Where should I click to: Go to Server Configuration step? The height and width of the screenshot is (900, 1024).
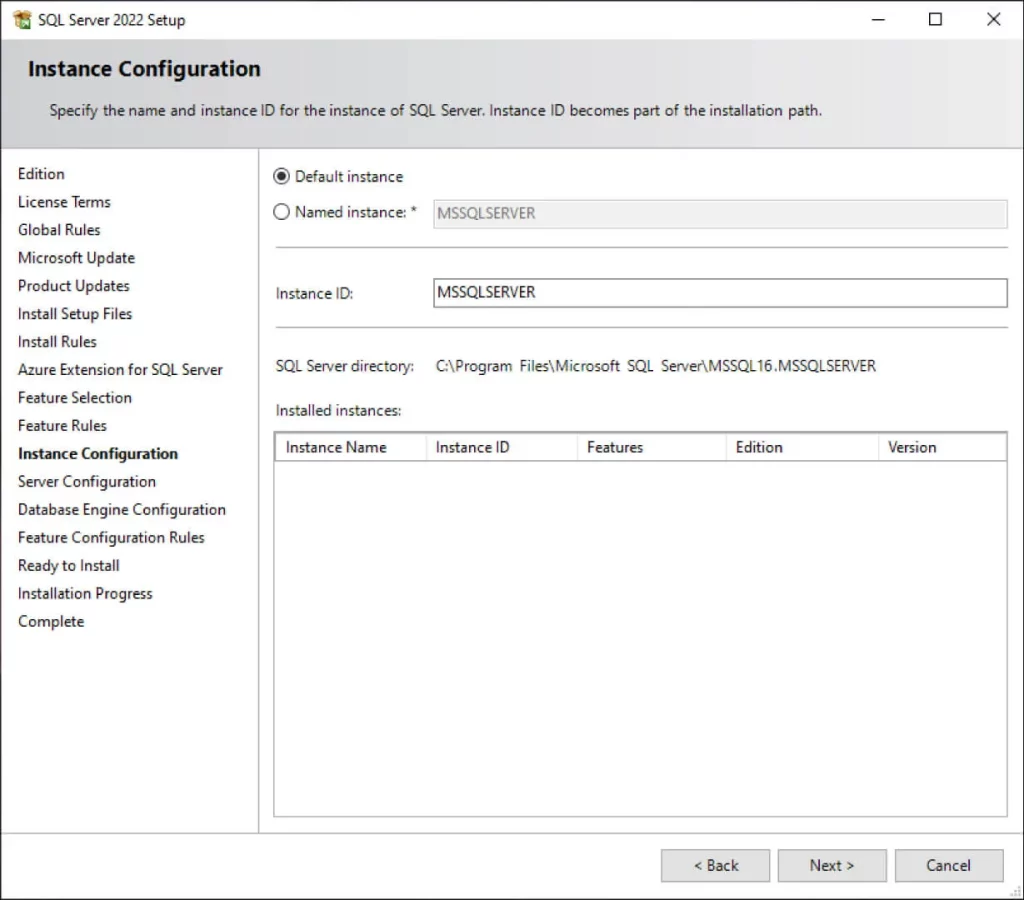[86, 481]
